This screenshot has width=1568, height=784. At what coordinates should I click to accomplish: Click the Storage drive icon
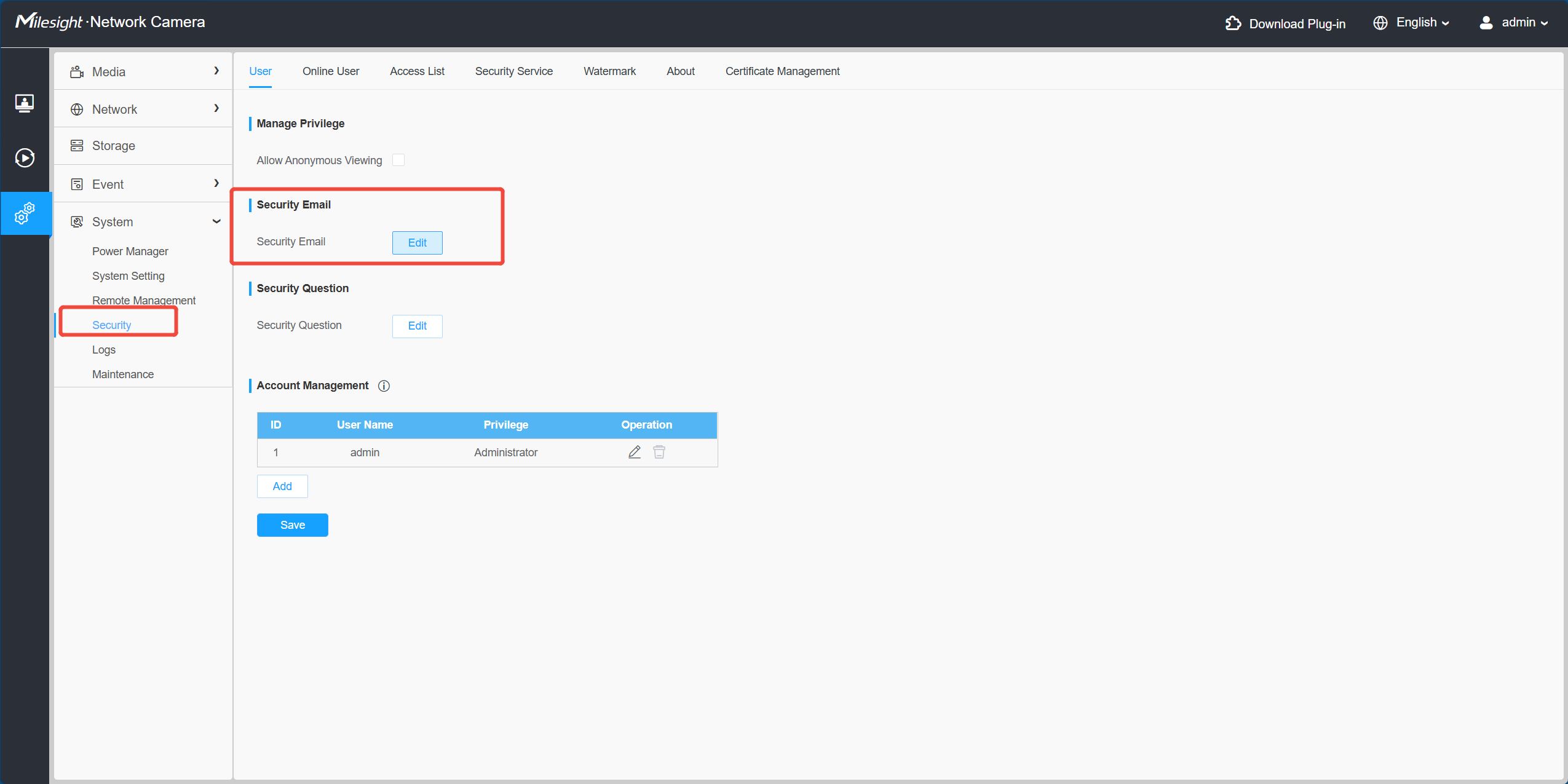(x=77, y=146)
